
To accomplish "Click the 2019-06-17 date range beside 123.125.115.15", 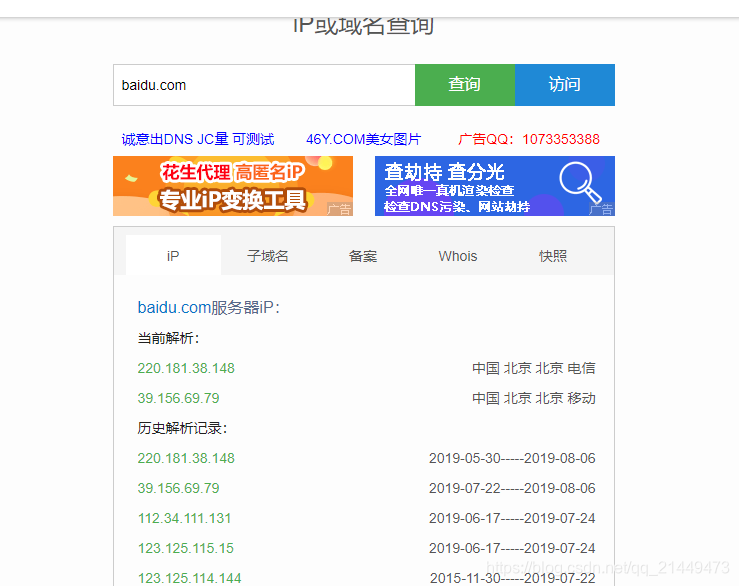I will point(512,548).
